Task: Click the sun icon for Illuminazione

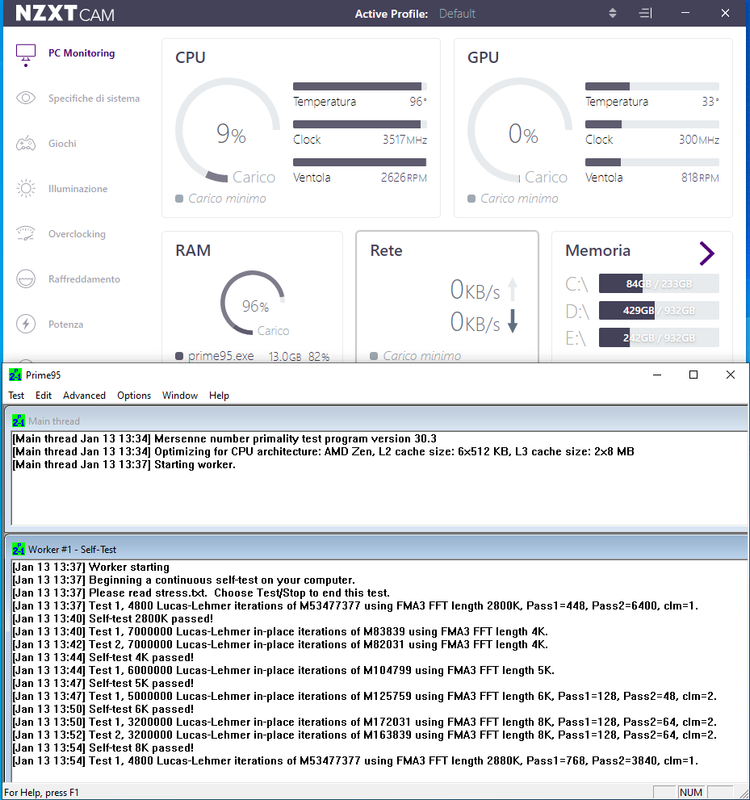Action: pyautogui.click(x=26, y=188)
